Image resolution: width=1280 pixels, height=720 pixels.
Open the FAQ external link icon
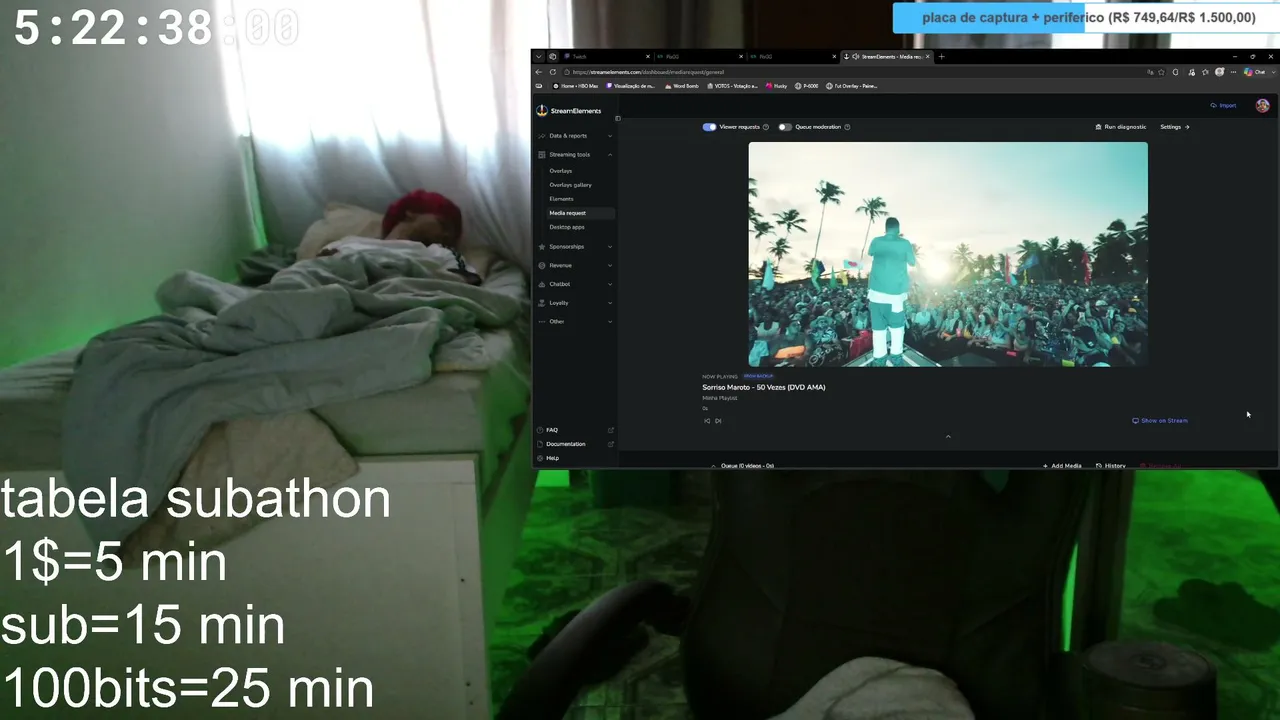[x=611, y=430]
